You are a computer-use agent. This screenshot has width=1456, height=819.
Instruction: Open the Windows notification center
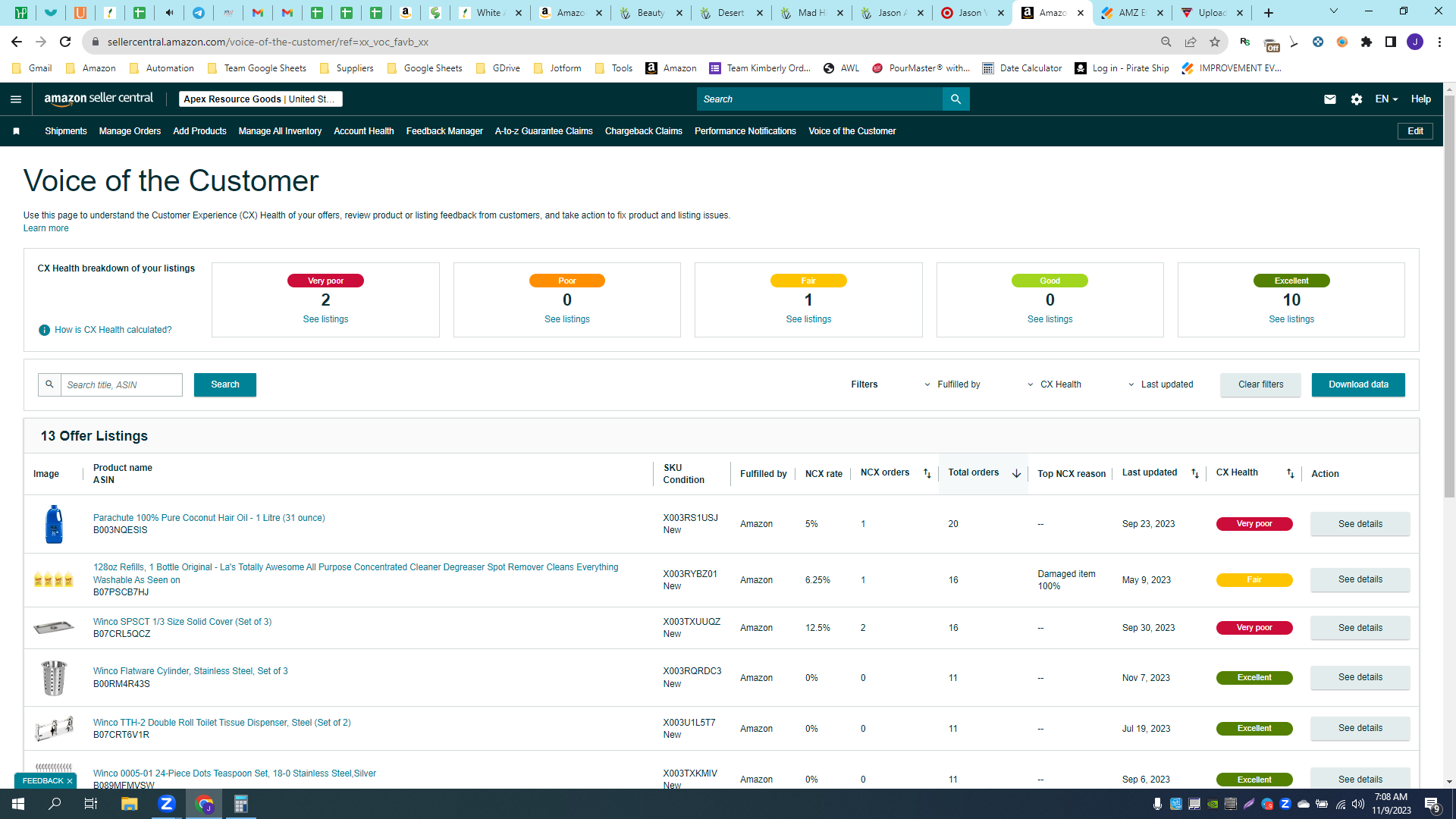point(1432,804)
